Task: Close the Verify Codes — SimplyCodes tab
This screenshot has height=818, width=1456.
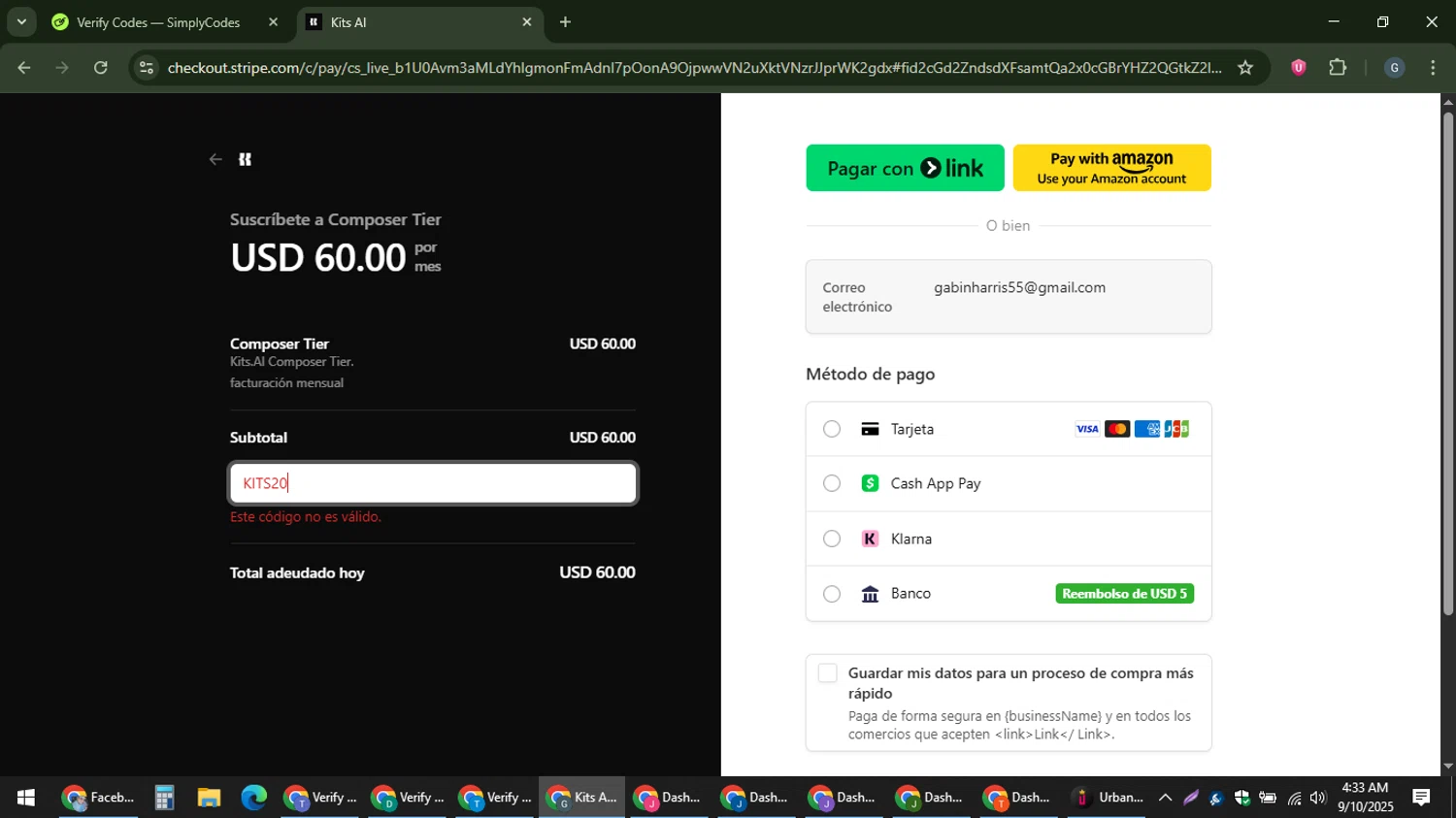Action: click(273, 21)
